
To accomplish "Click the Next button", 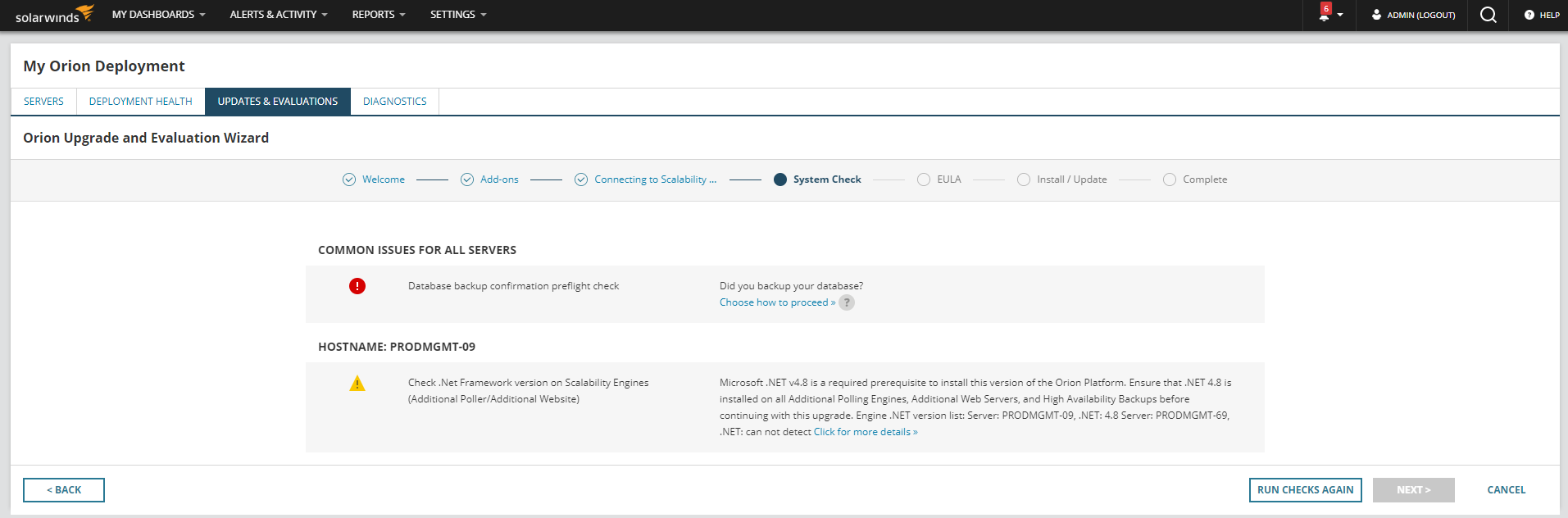I will 1414,490.
